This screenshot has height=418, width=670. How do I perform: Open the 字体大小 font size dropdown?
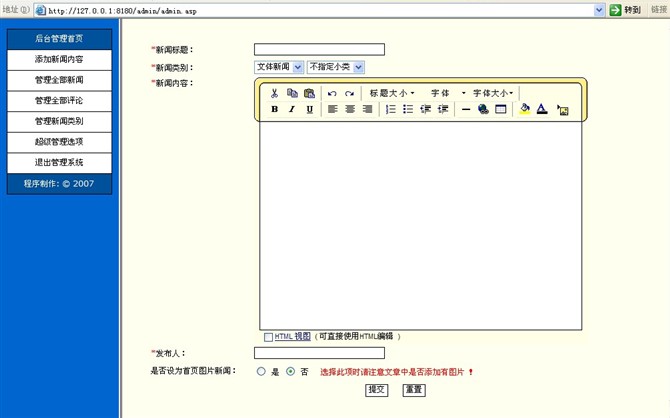pos(493,93)
